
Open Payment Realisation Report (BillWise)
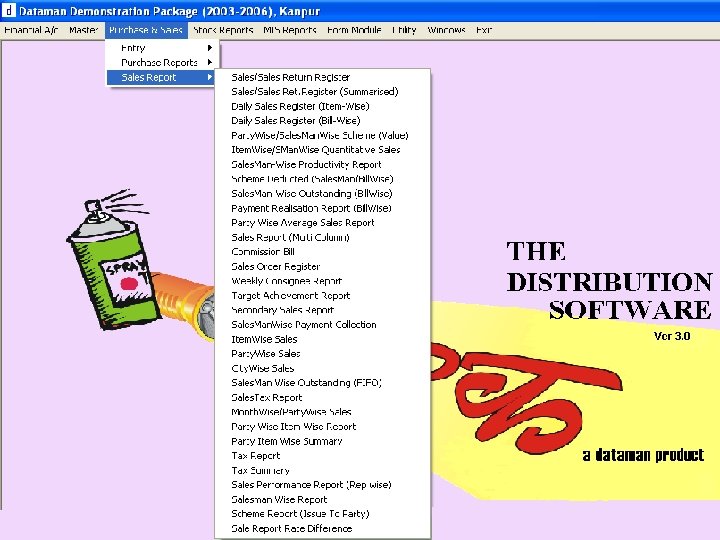coord(322,208)
